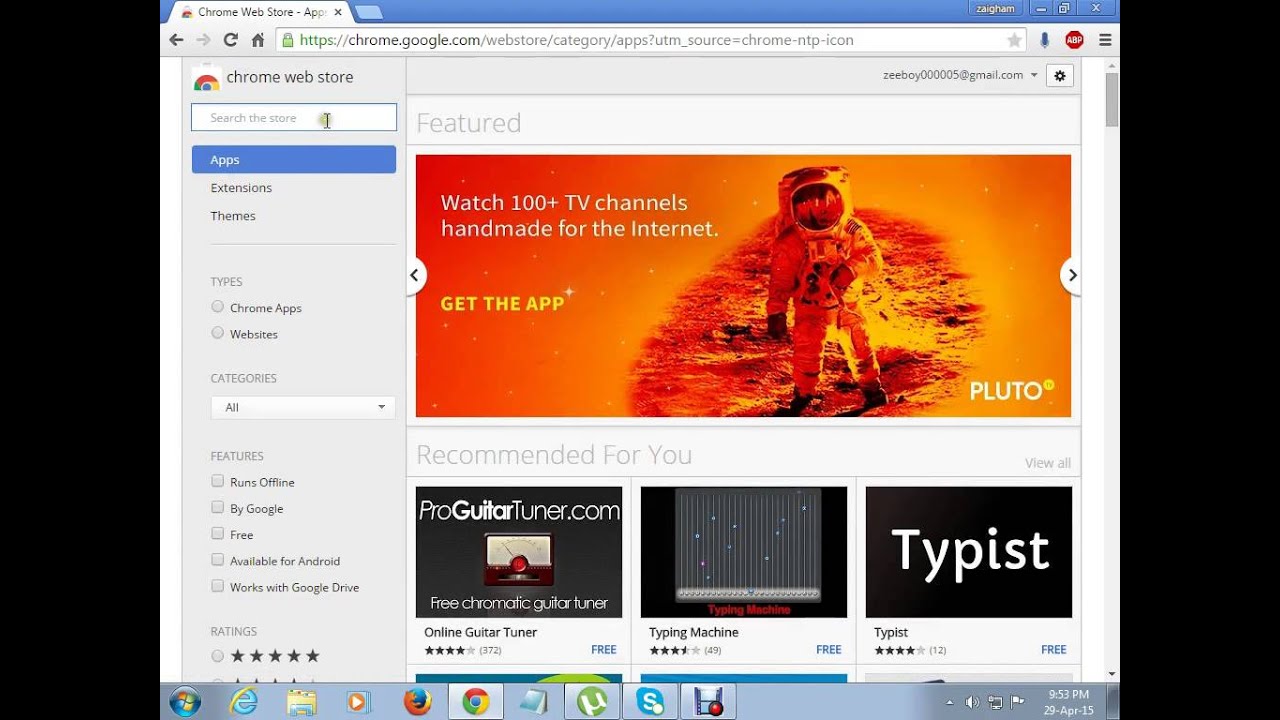The width and height of the screenshot is (1280, 720).
Task: Go to browser home page
Action: (257, 40)
